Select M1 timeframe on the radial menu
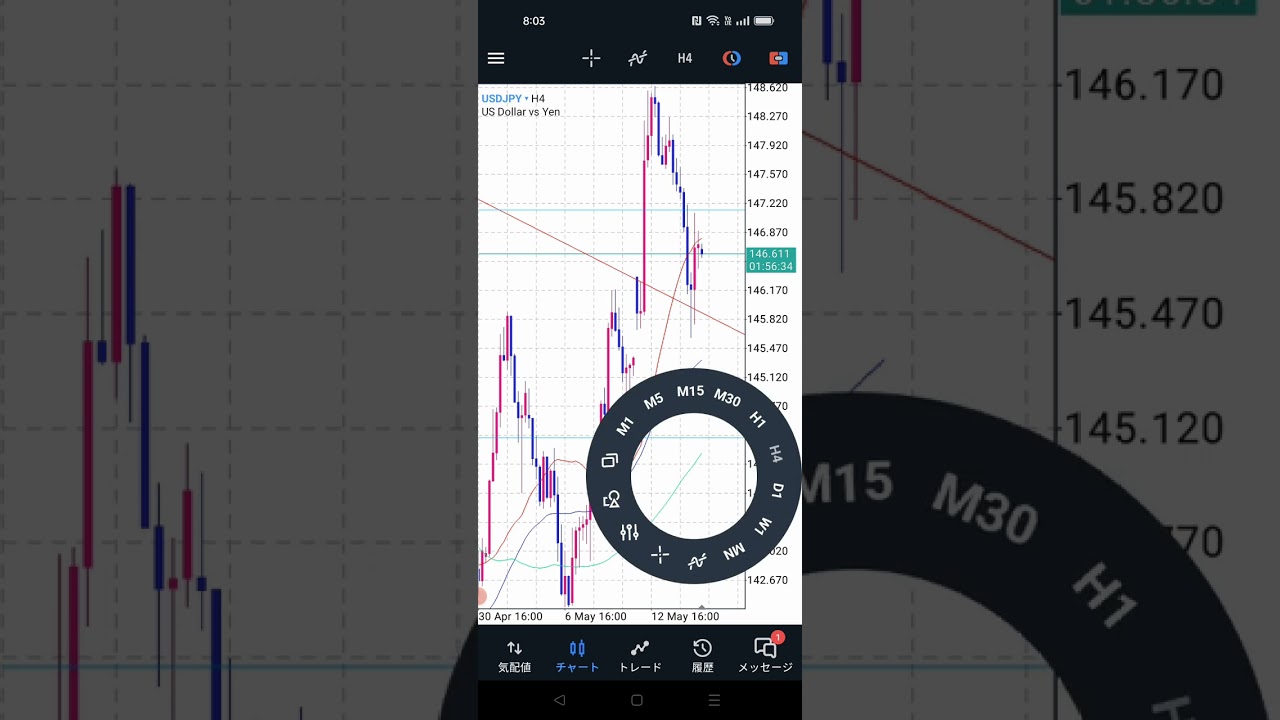This screenshot has height=720, width=1280. click(x=625, y=426)
